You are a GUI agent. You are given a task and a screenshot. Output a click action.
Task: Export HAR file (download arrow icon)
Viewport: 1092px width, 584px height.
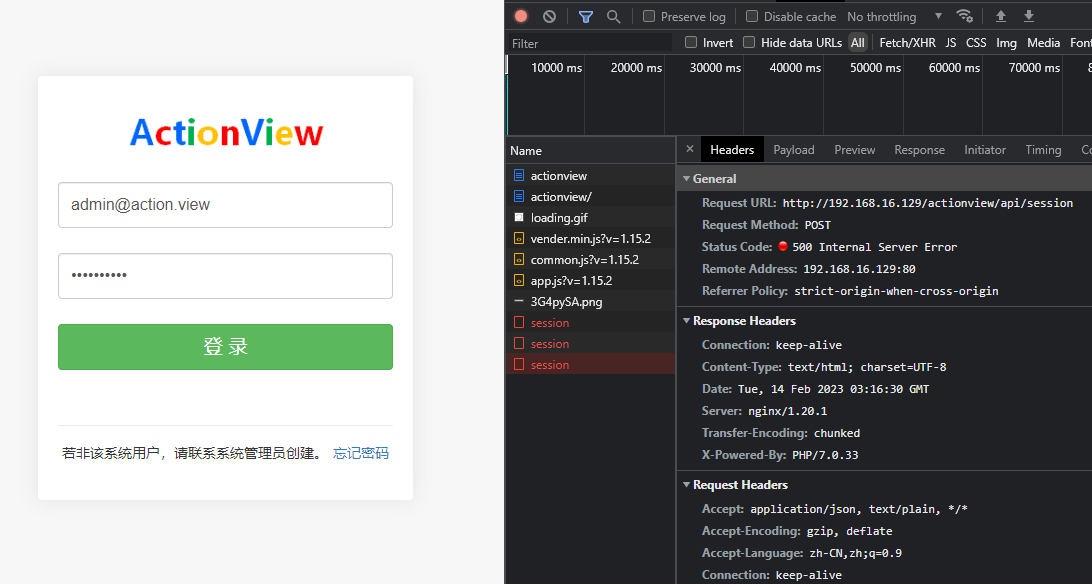tap(1028, 16)
